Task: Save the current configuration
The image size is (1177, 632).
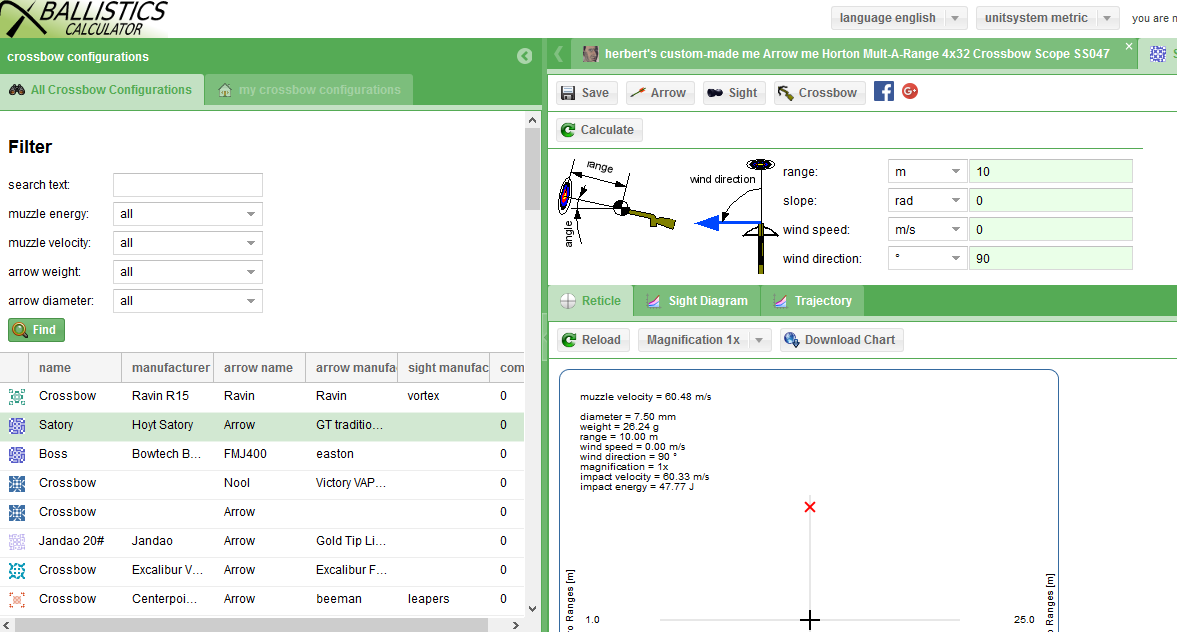Action: coord(586,92)
